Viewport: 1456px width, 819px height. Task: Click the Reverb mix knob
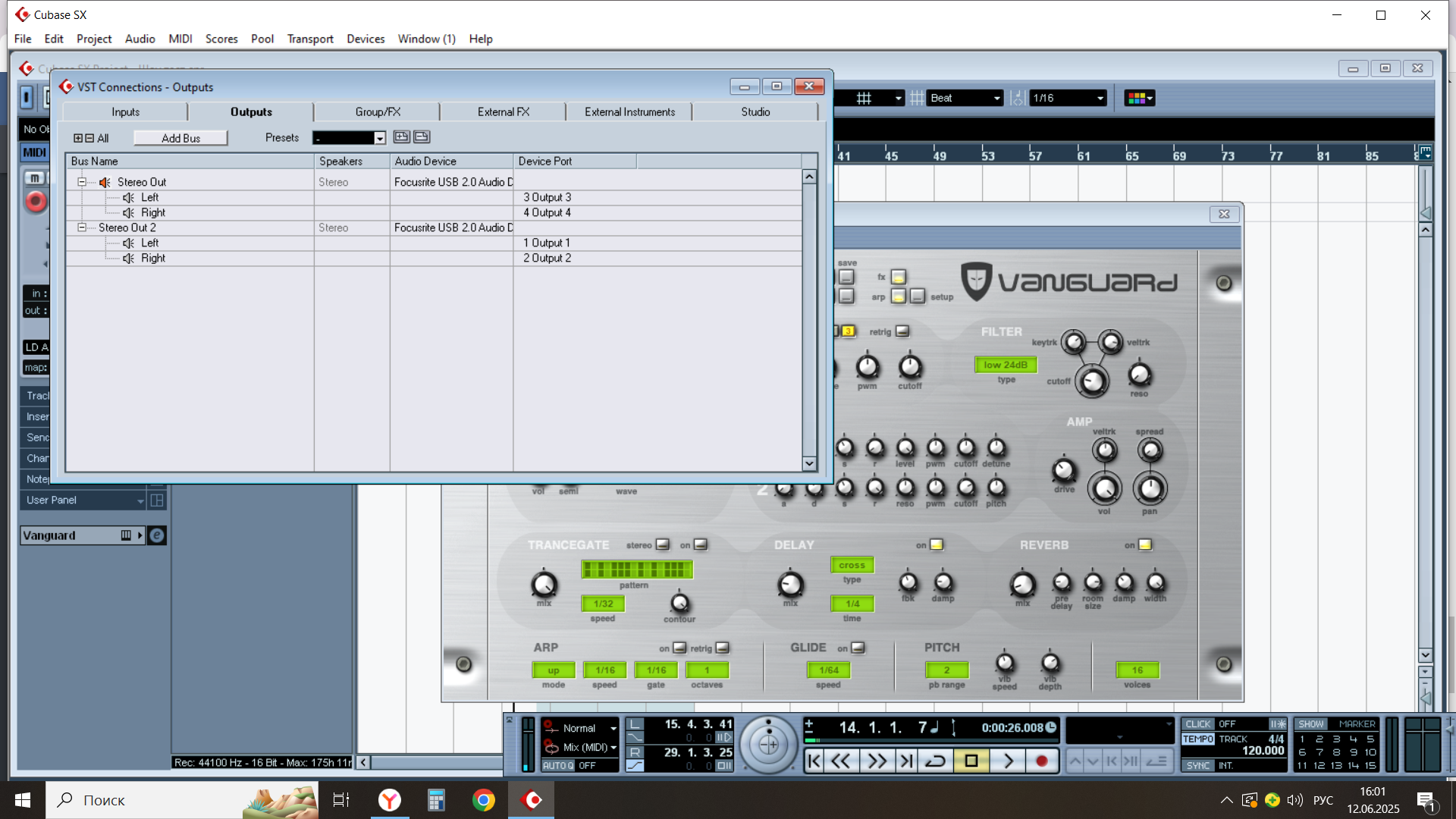[x=1022, y=585]
